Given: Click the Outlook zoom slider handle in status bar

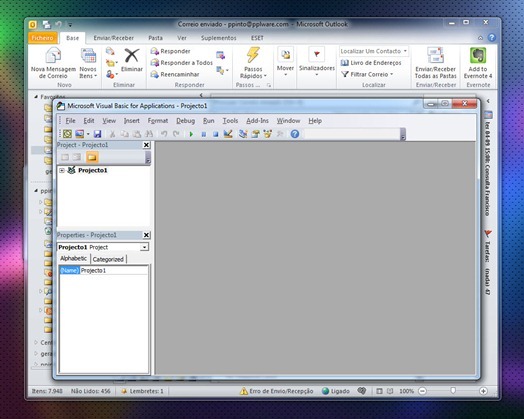Looking at the screenshot, I should pos(453,391).
